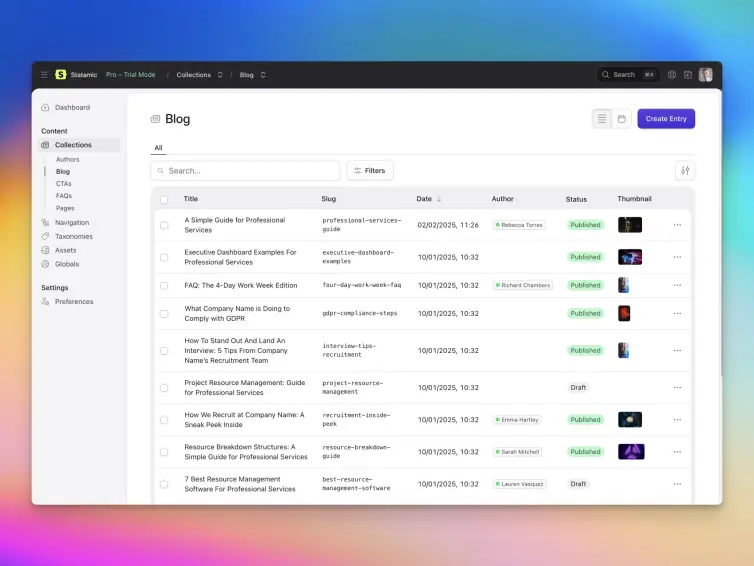Screen dimensions: 754x566
Task: Open thumbnail of executive-dashboard-examples entry
Action: click(629, 257)
